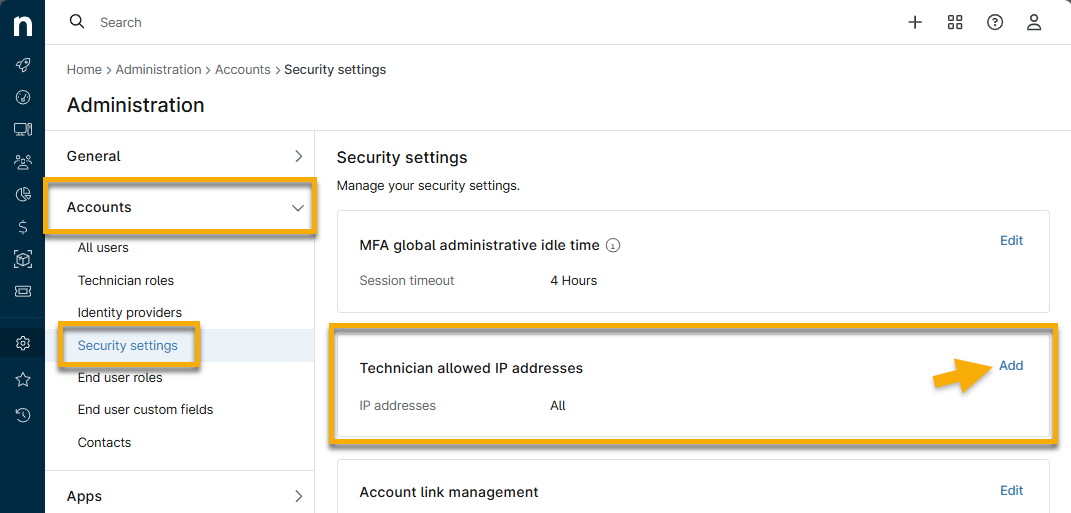Image resolution: width=1071 pixels, height=513 pixels.
Task: Open the rocket Get Started icon
Action: pyautogui.click(x=23, y=65)
